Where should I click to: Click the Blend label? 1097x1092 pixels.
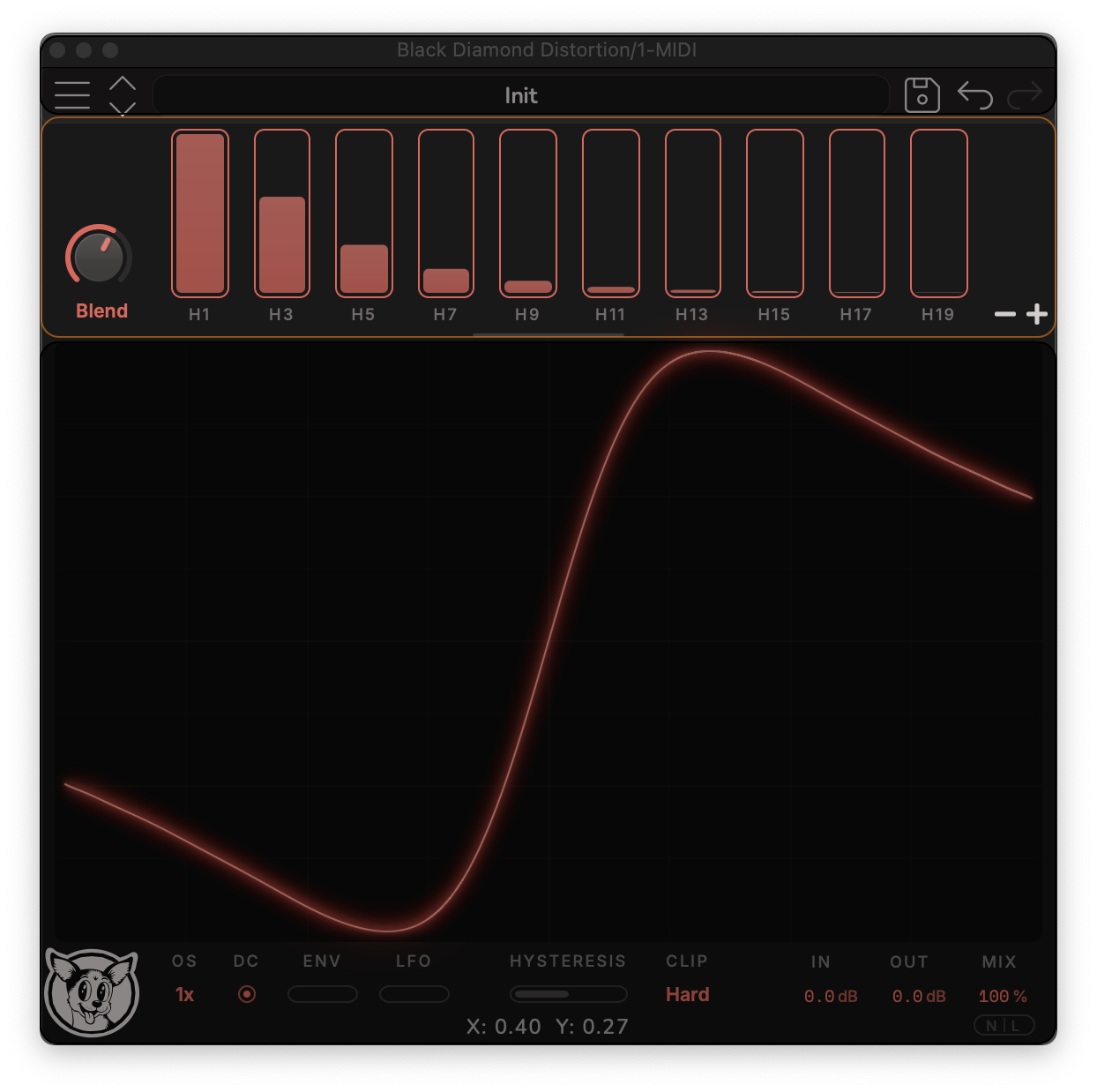coord(101,310)
